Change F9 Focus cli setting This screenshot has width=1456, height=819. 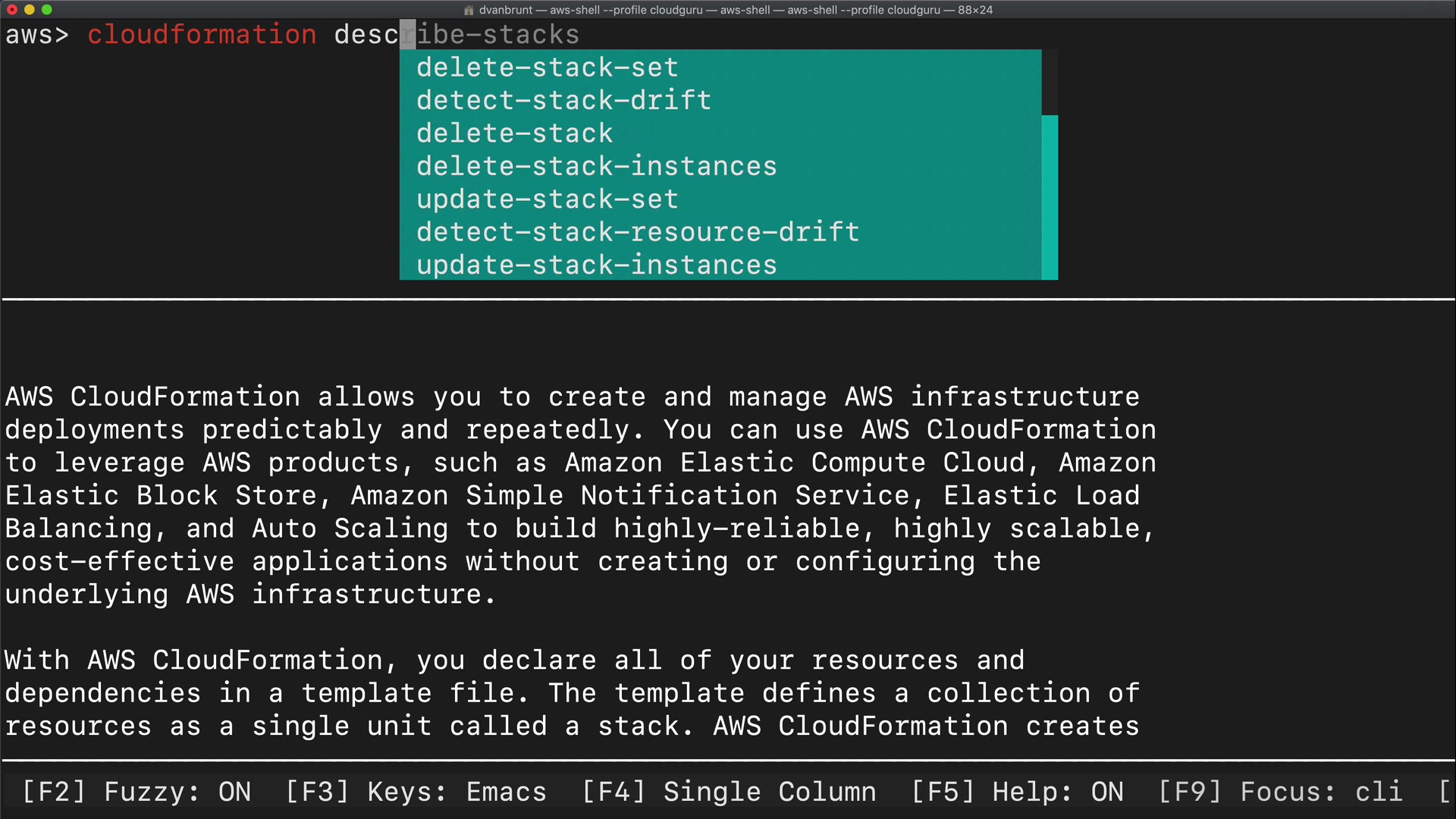[x=1280, y=792]
